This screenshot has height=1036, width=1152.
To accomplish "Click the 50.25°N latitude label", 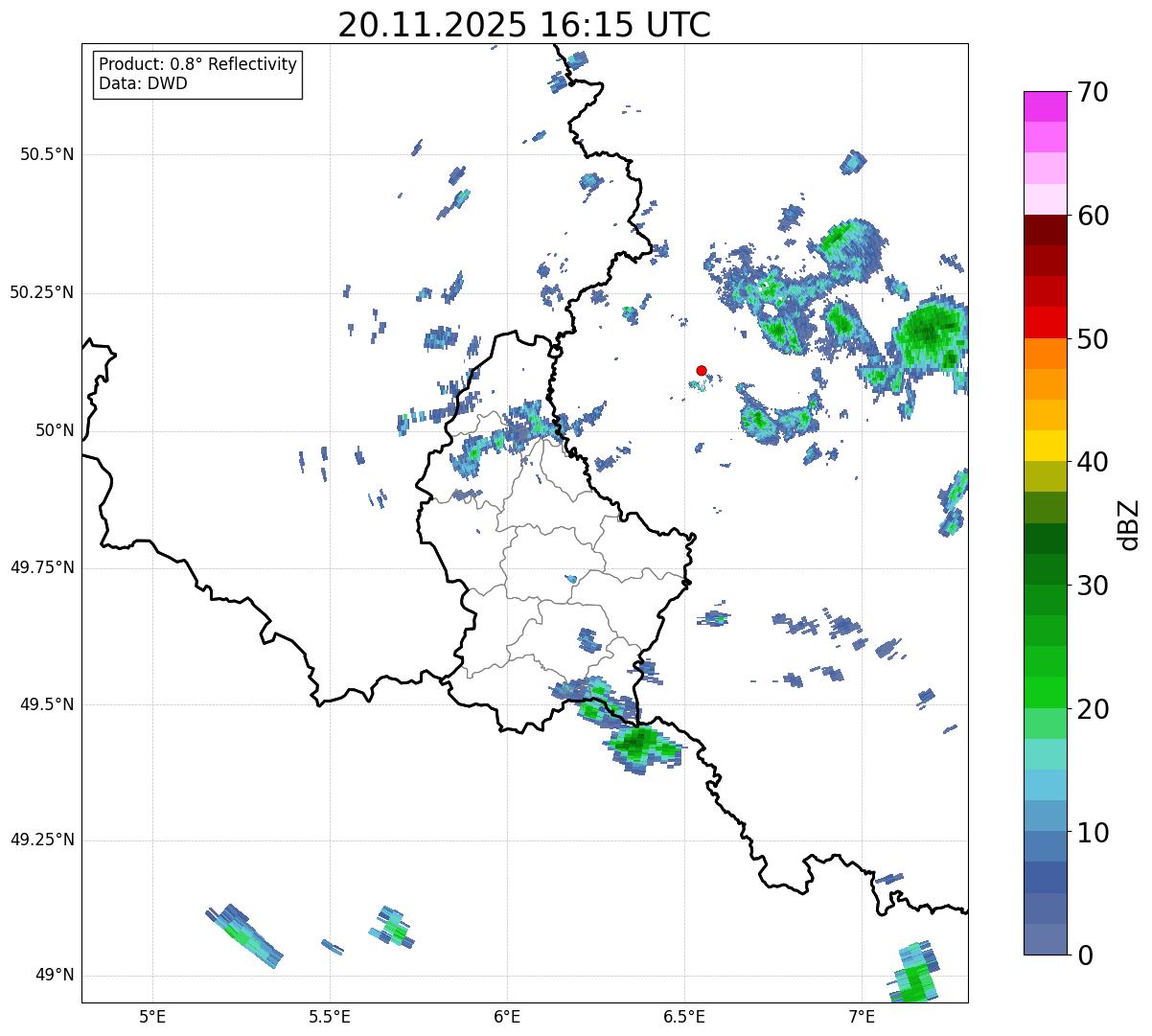I will 42,292.
